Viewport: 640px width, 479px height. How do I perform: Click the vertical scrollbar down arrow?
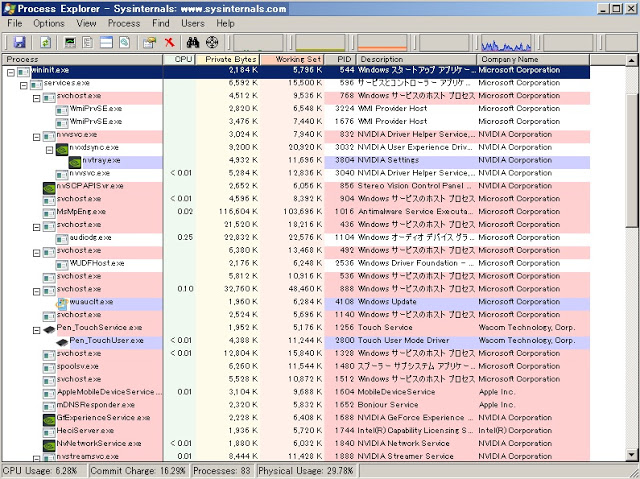tap(631, 455)
